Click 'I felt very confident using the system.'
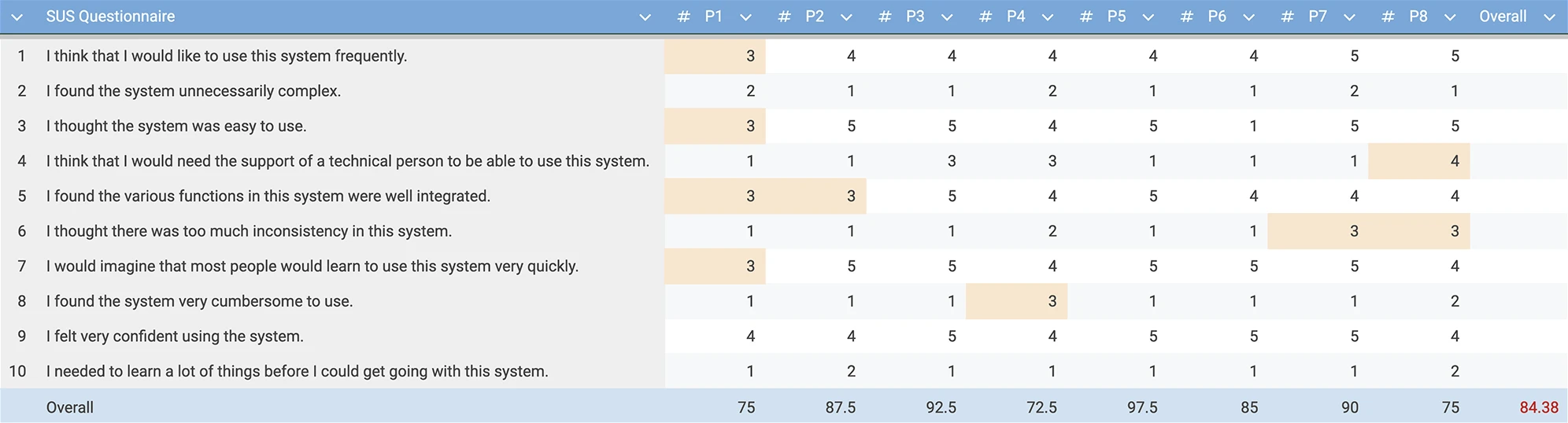Viewport: 1568px width, 423px height. point(175,337)
